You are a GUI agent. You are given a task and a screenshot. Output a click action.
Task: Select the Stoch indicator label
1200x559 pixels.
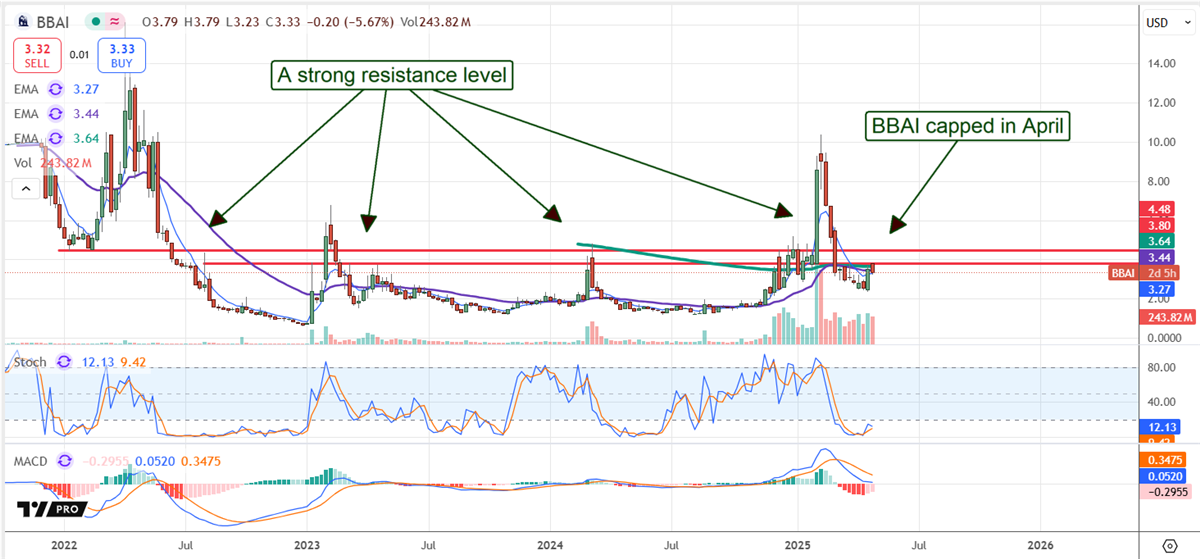click(30, 361)
